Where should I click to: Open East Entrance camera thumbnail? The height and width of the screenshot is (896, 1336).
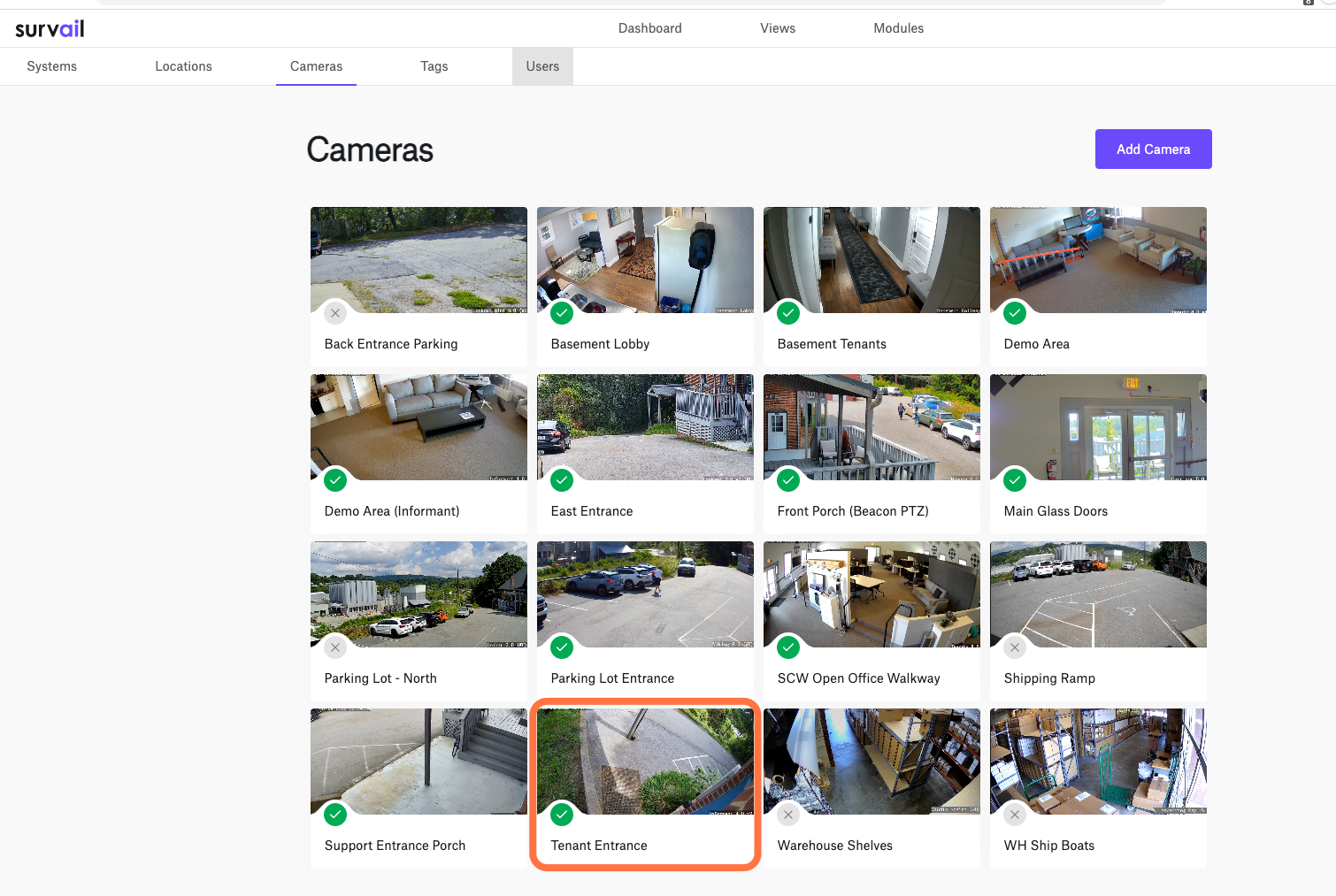[645, 427]
